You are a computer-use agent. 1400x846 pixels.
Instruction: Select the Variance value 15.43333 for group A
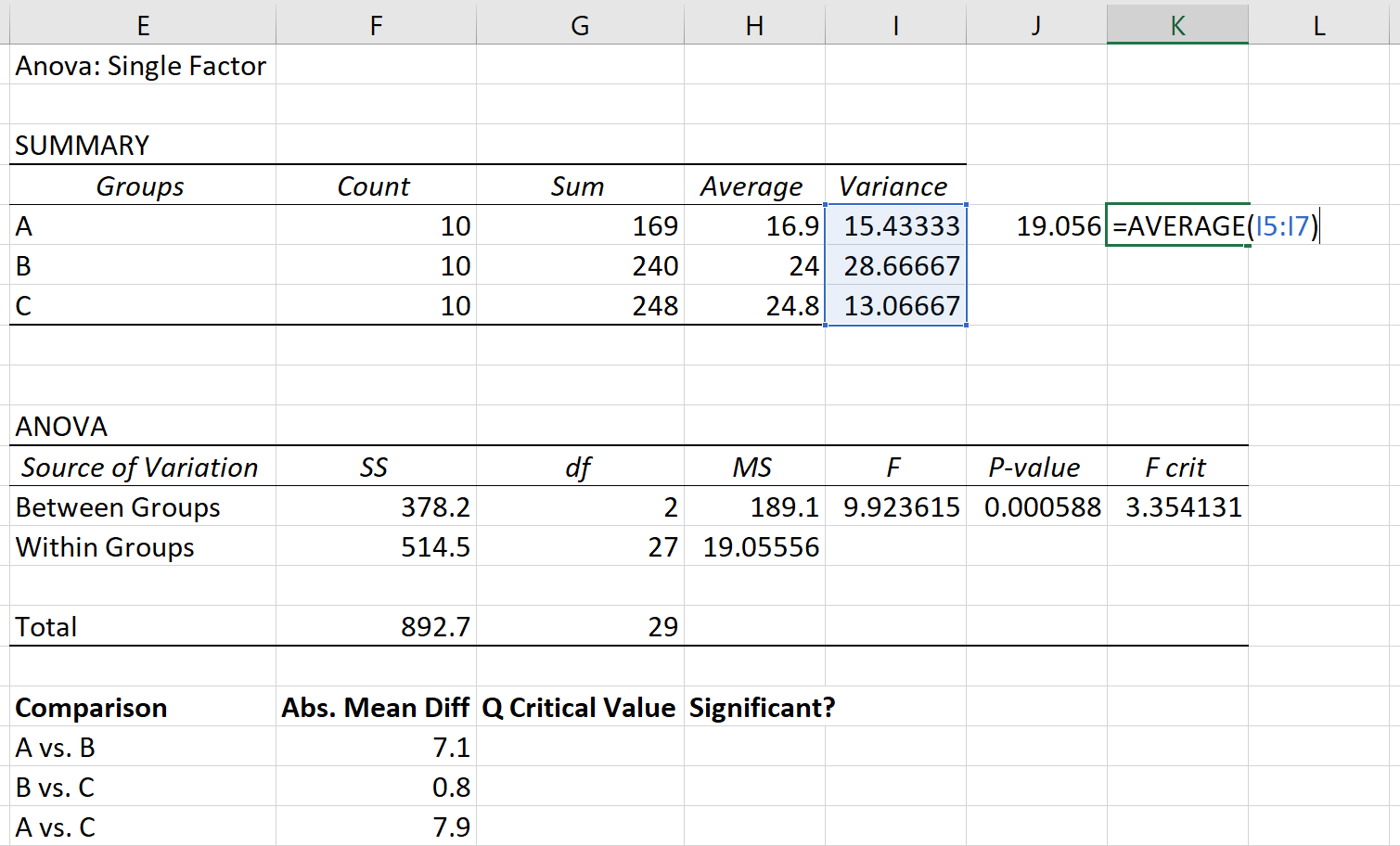pos(893,225)
